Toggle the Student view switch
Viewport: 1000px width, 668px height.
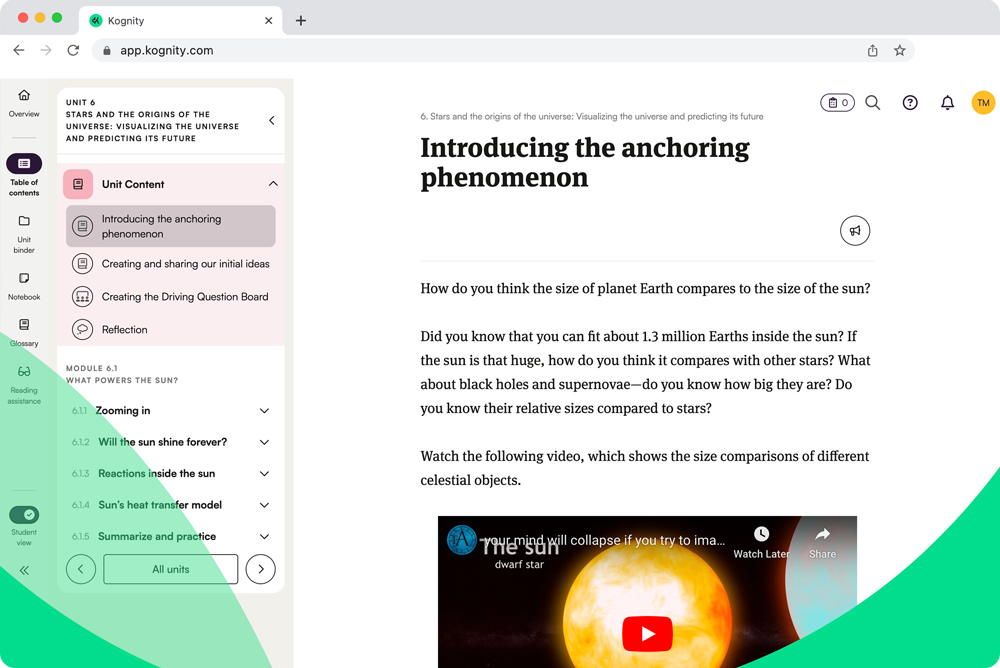point(24,514)
